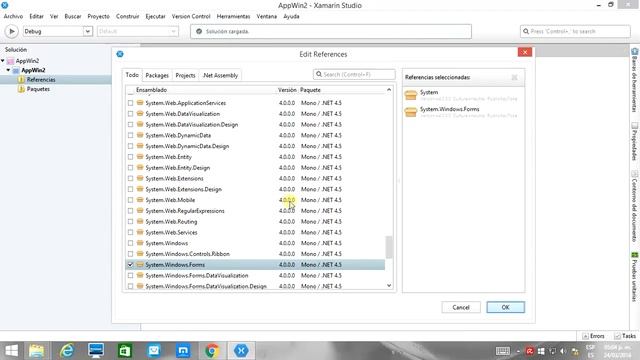Select System.Web.DynamicData.Design row text

coord(187,146)
